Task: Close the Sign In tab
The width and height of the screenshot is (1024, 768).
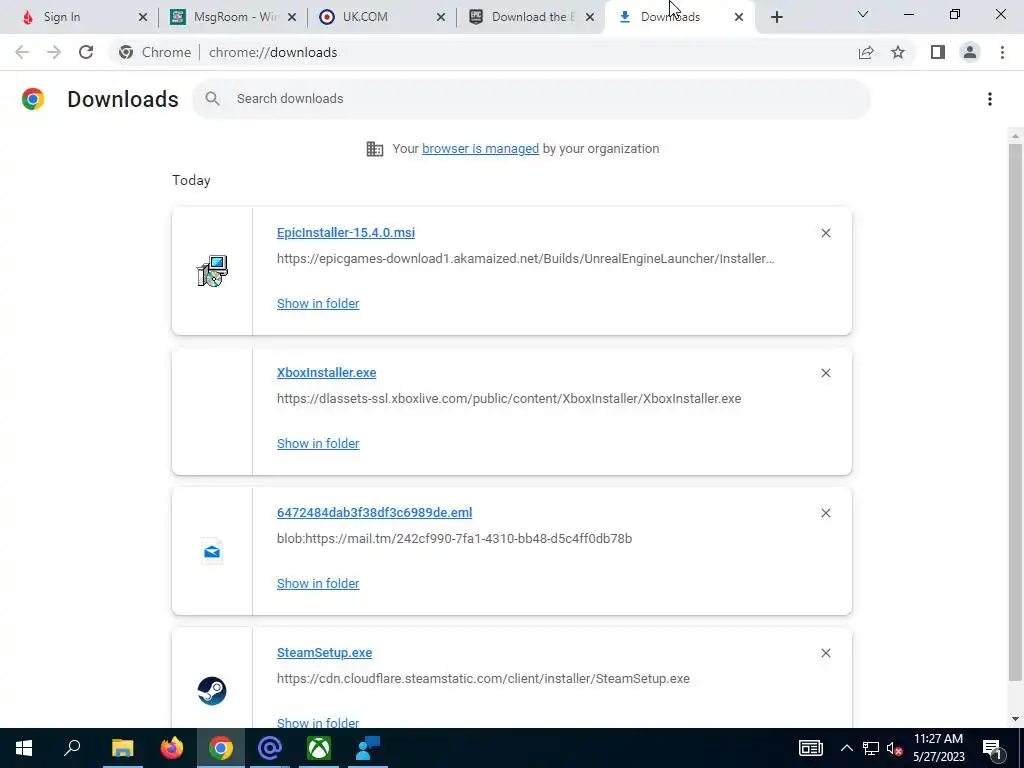Action: 143,18
